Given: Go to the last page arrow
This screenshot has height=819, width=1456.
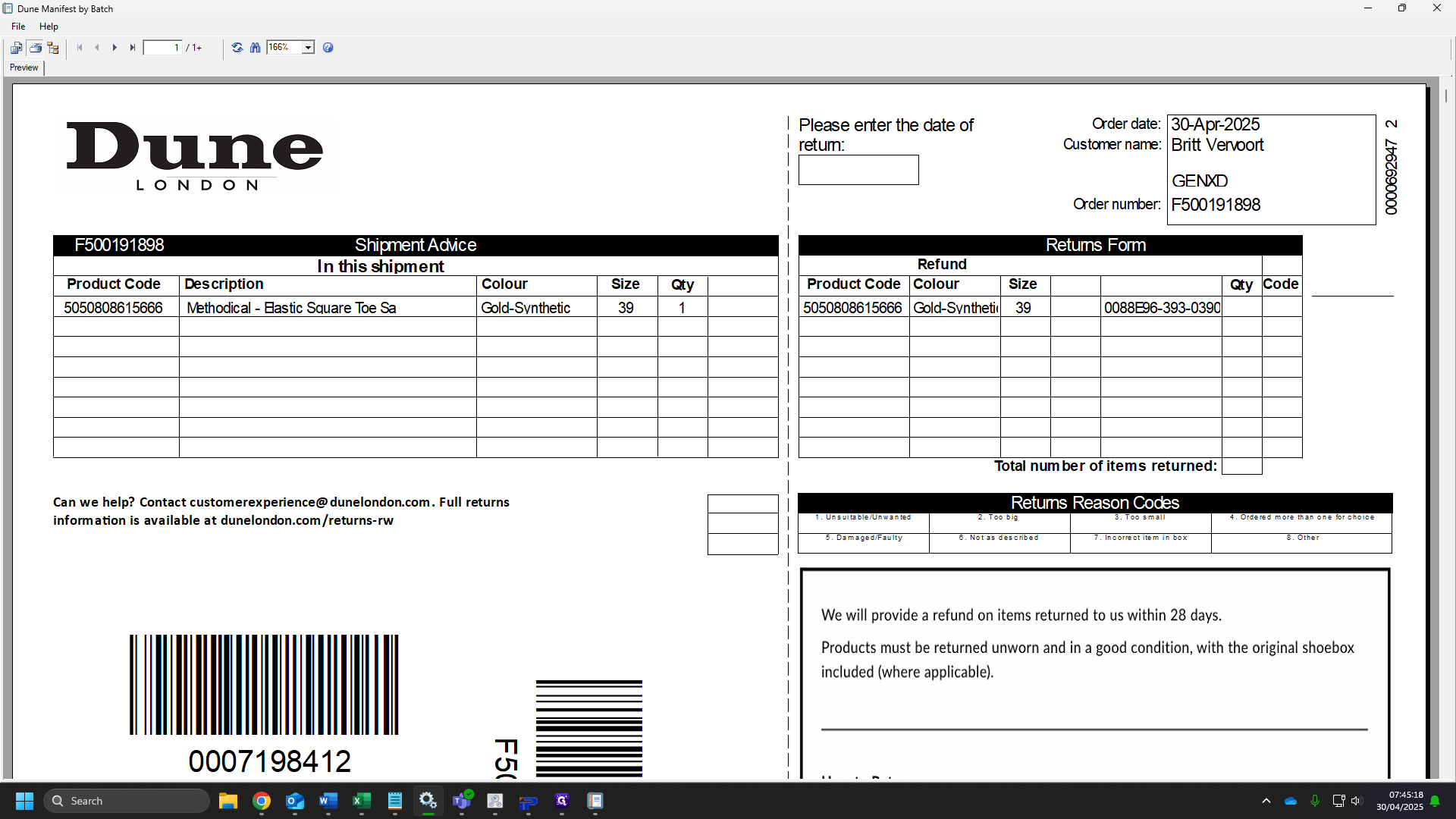Looking at the screenshot, I should (x=133, y=48).
